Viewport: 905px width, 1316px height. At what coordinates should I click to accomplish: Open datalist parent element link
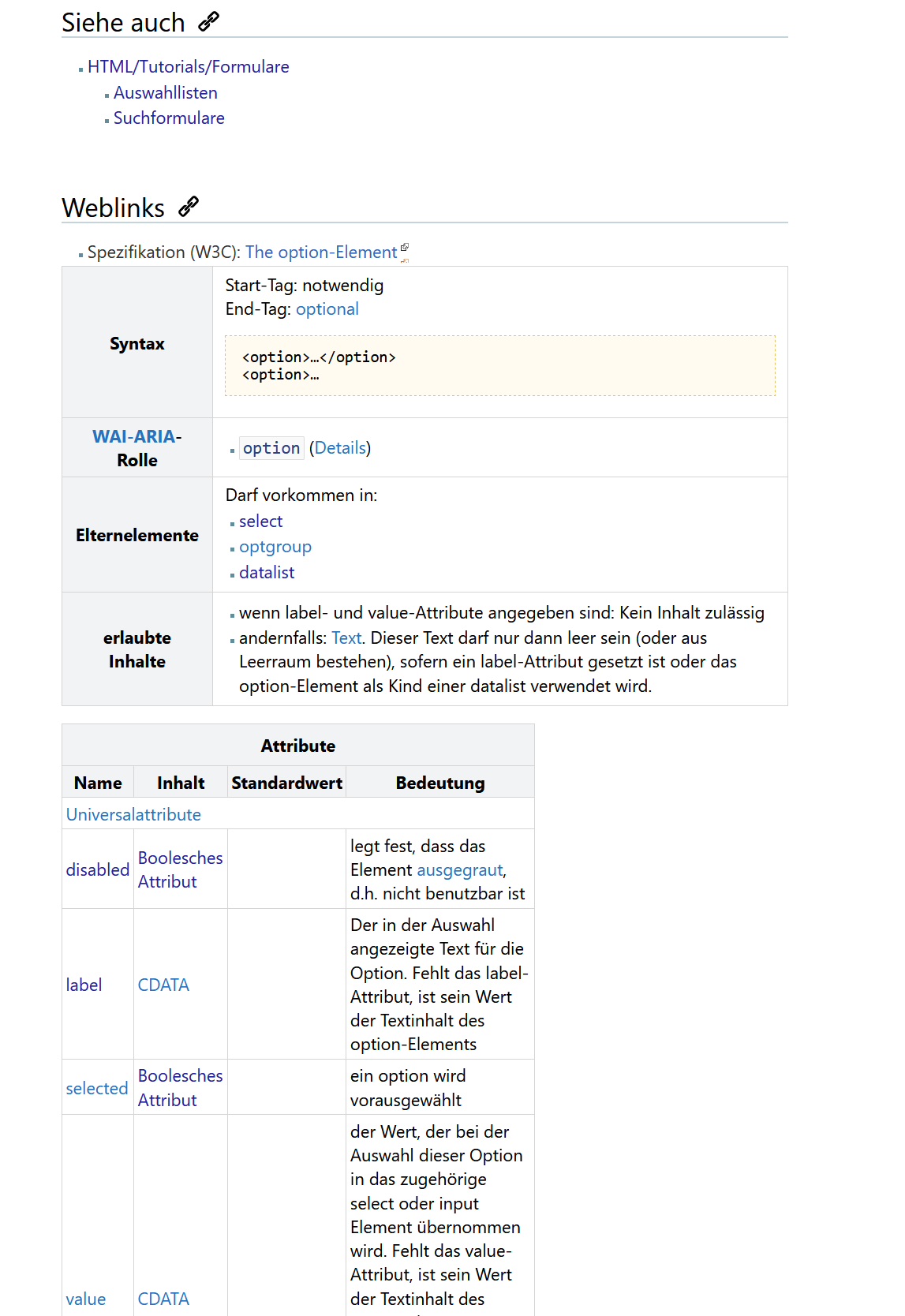click(267, 573)
